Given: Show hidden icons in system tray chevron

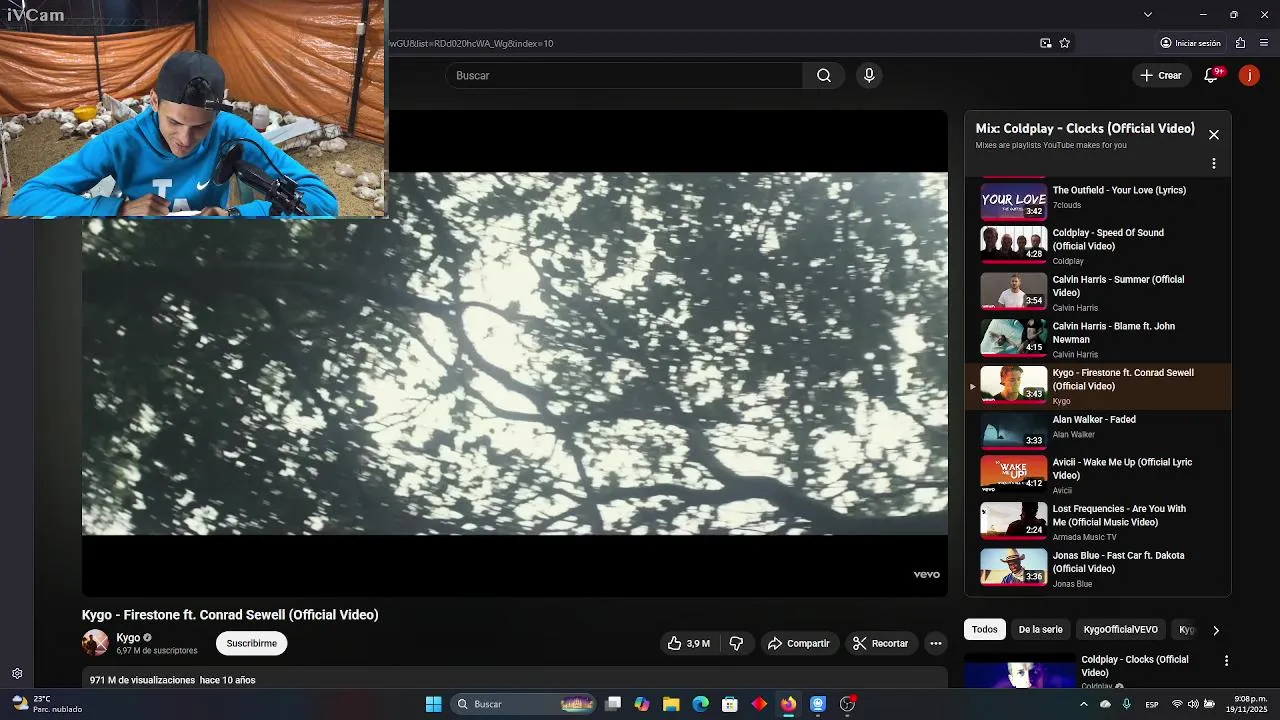Looking at the screenshot, I should (x=1083, y=704).
